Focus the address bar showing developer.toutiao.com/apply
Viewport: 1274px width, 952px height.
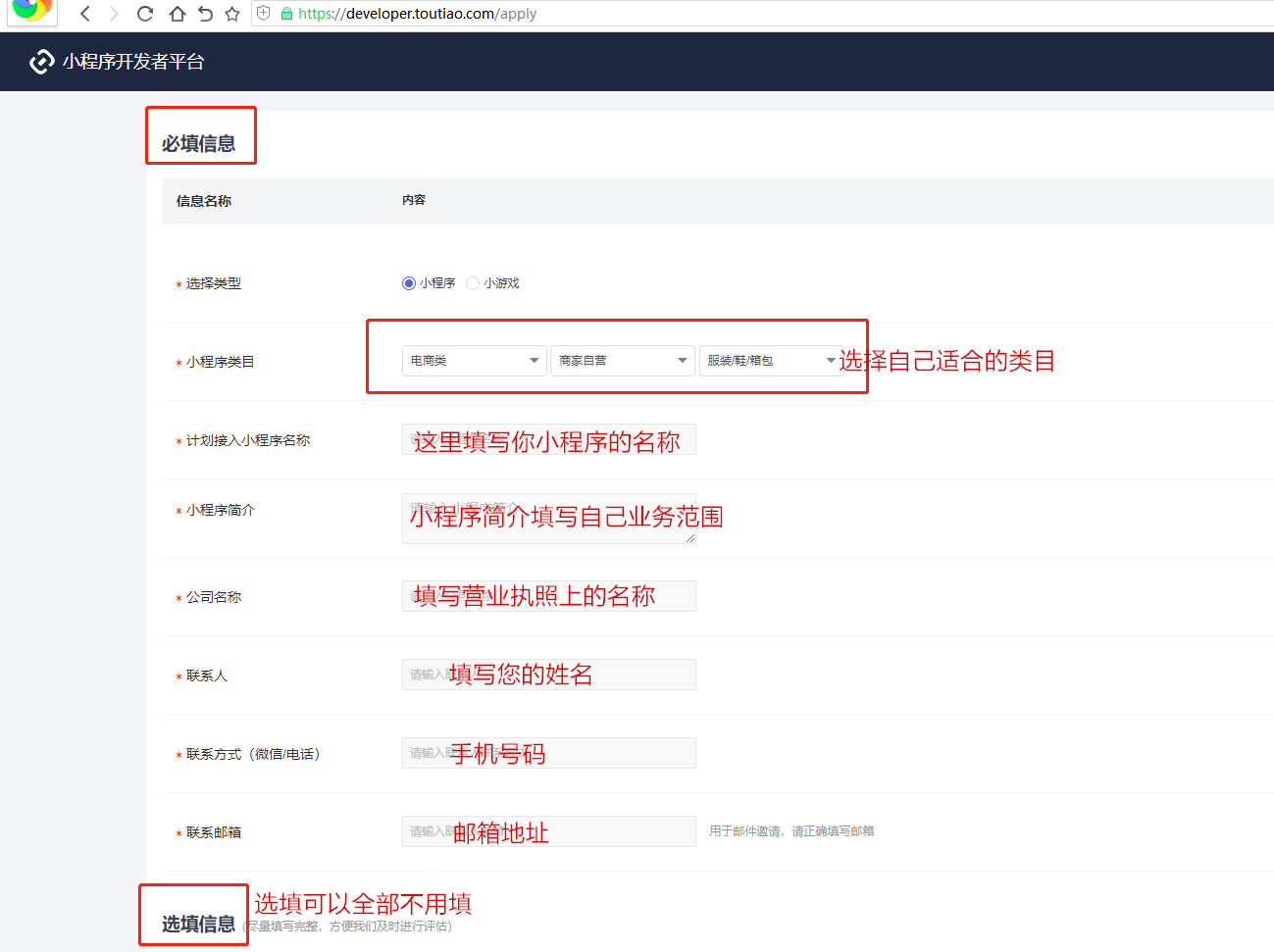(765, 14)
